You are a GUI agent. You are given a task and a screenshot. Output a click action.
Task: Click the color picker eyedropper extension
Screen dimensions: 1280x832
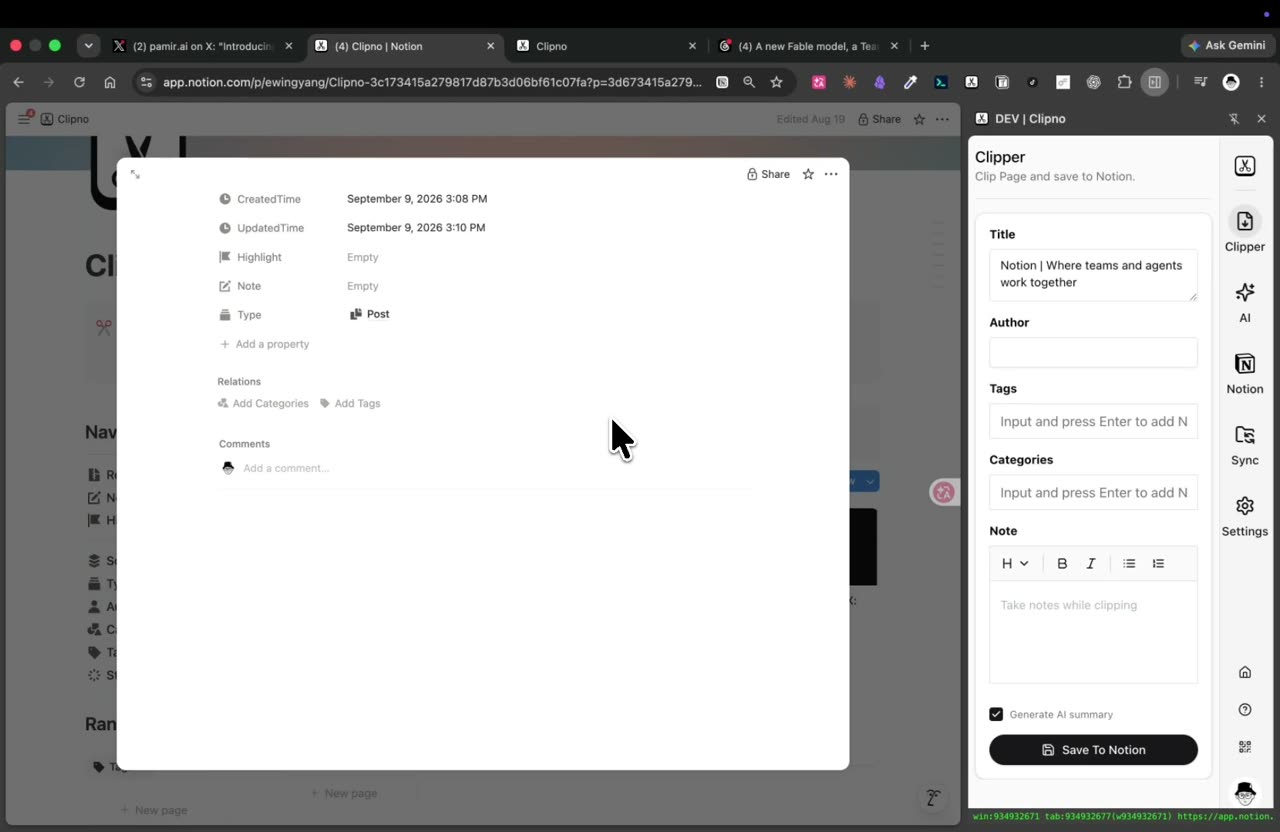(910, 82)
